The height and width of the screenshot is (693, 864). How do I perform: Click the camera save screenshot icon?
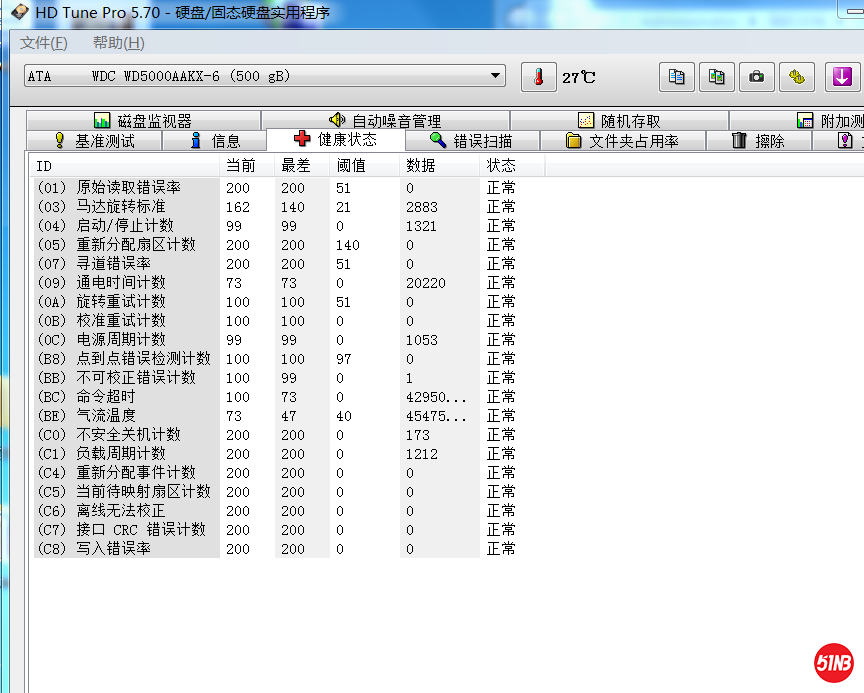(x=757, y=77)
